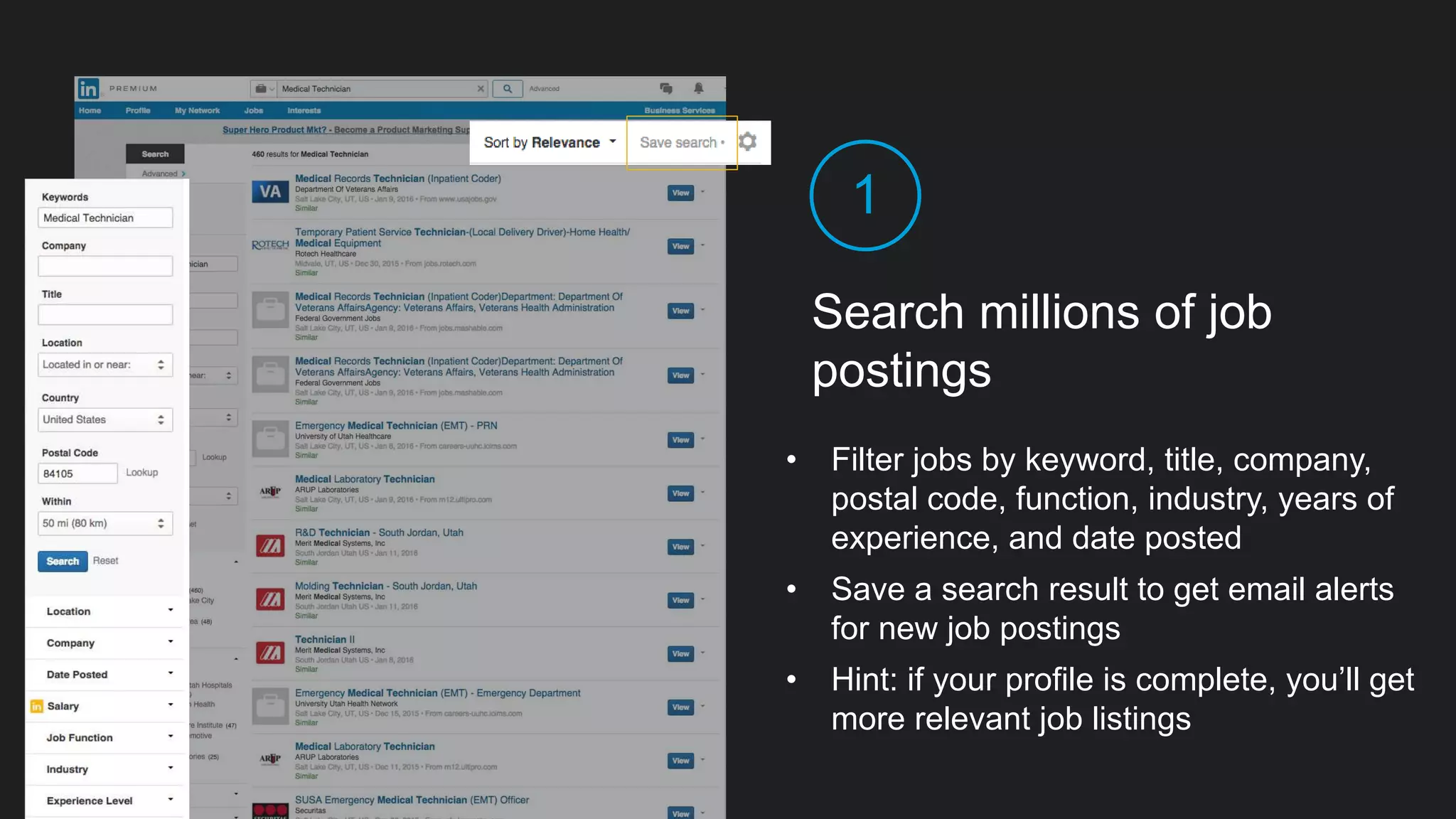Expand the Experience Level filter
This screenshot has width=1456, height=819.
105,801
